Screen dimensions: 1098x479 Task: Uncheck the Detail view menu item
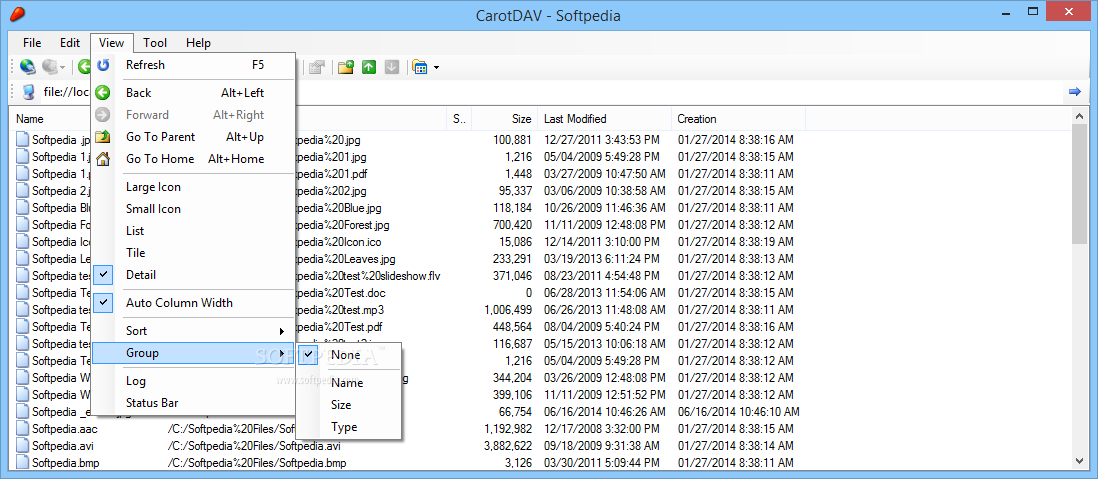(193, 275)
